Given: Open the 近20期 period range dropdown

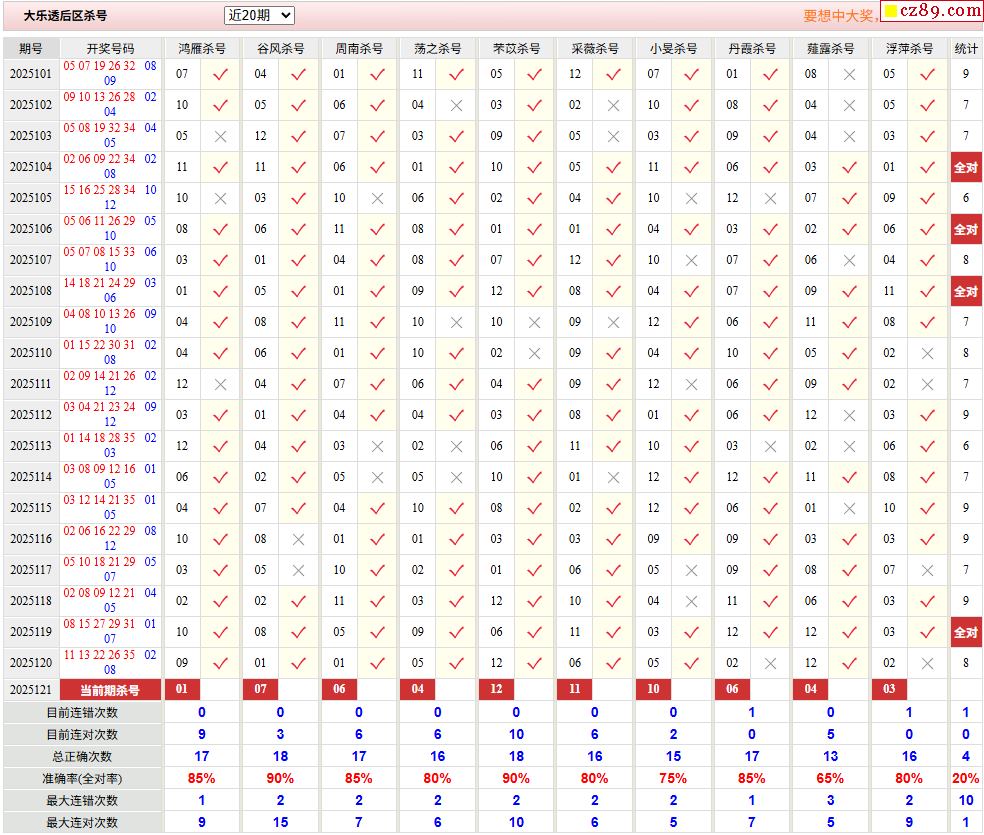Looking at the screenshot, I should 259,15.
